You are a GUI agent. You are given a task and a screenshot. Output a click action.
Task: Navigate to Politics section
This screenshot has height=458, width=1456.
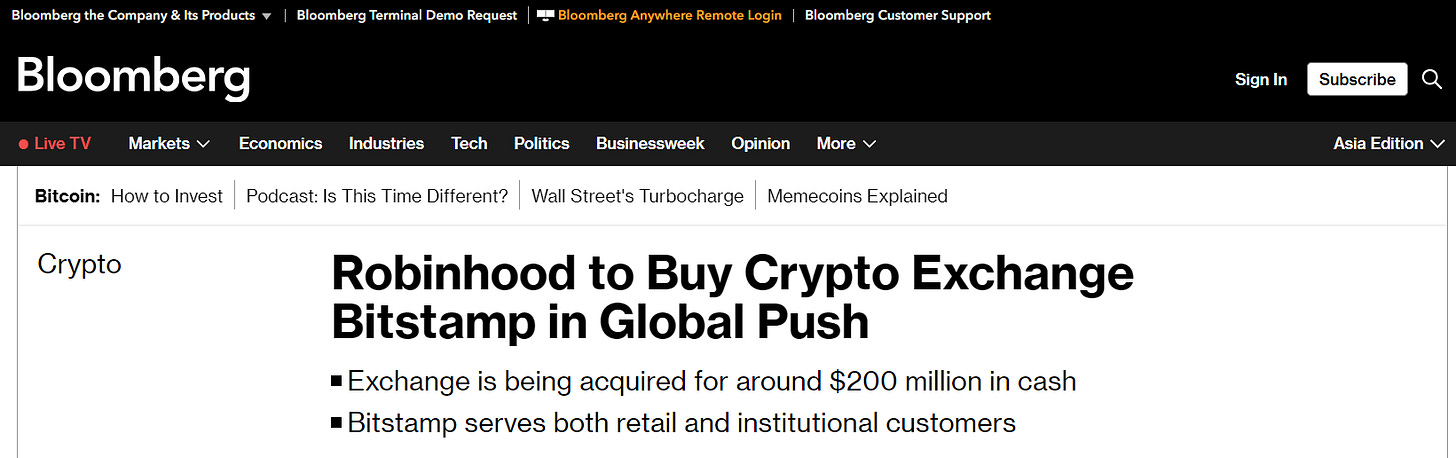pos(541,144)
